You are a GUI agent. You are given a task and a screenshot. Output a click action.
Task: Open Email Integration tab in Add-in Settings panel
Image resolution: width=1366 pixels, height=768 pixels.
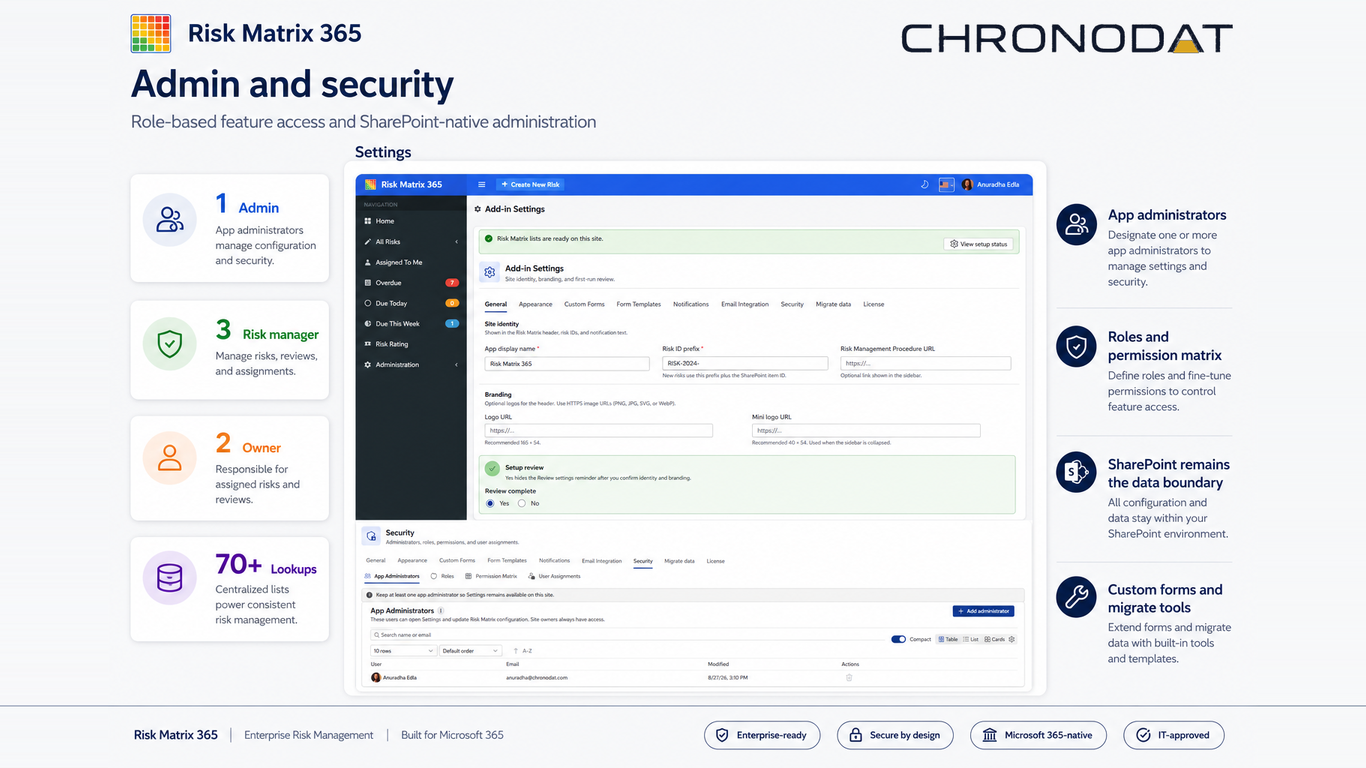coord(745,304)
